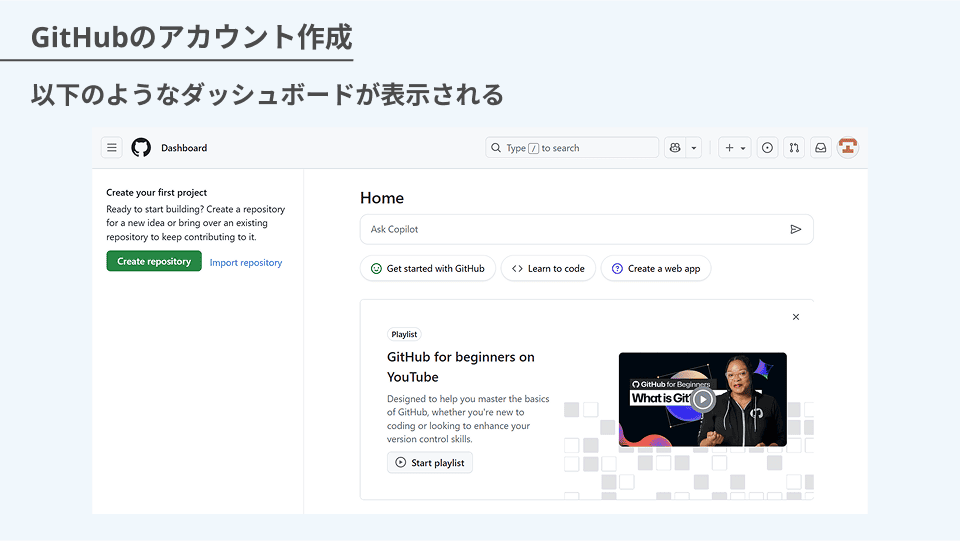The image size is (960, 541).
Task: Click the play icon on video thumbnail
Action: (x=703, y=400)
